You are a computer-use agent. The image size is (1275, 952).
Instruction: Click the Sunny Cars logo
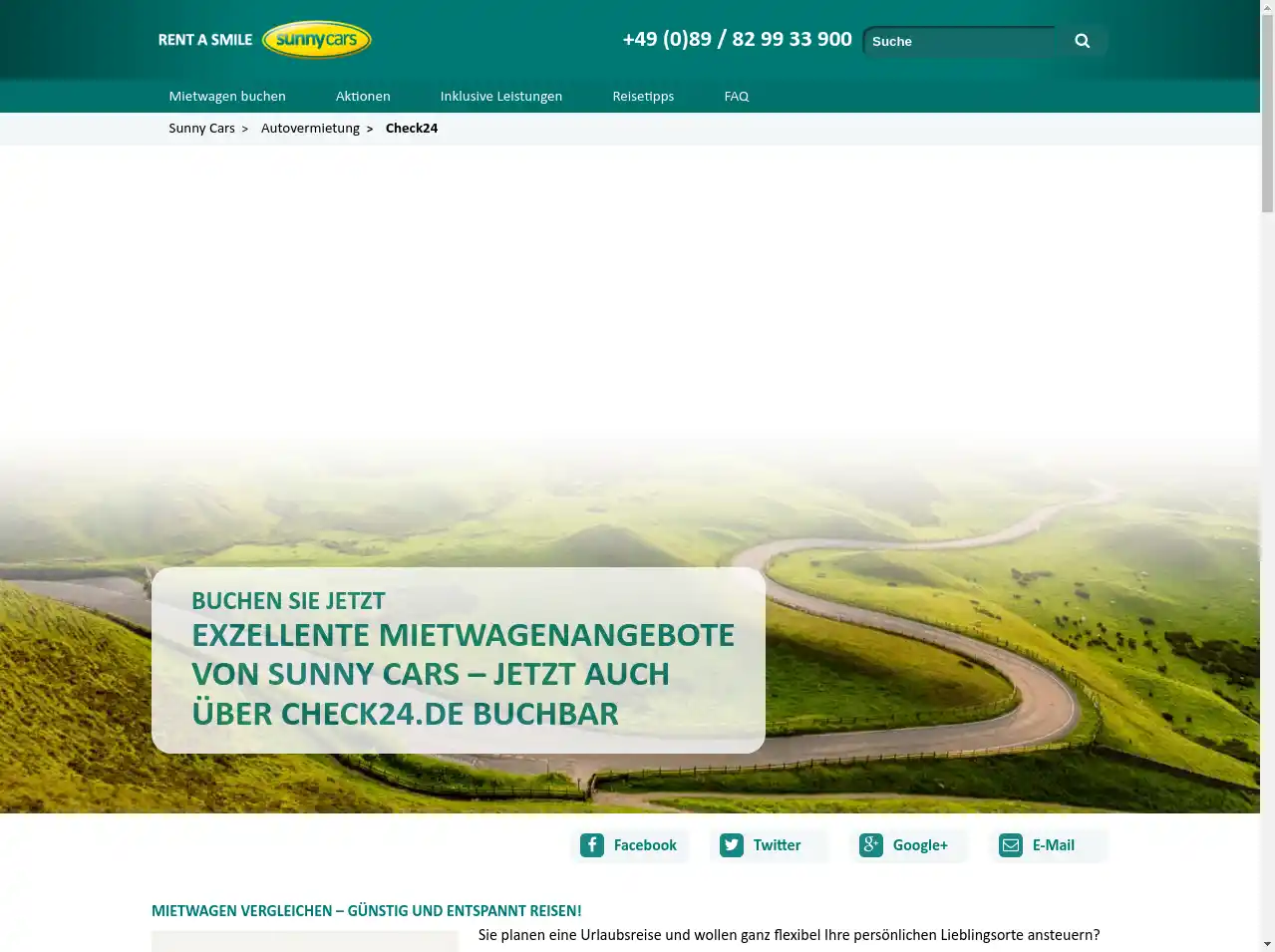point(316,40)
